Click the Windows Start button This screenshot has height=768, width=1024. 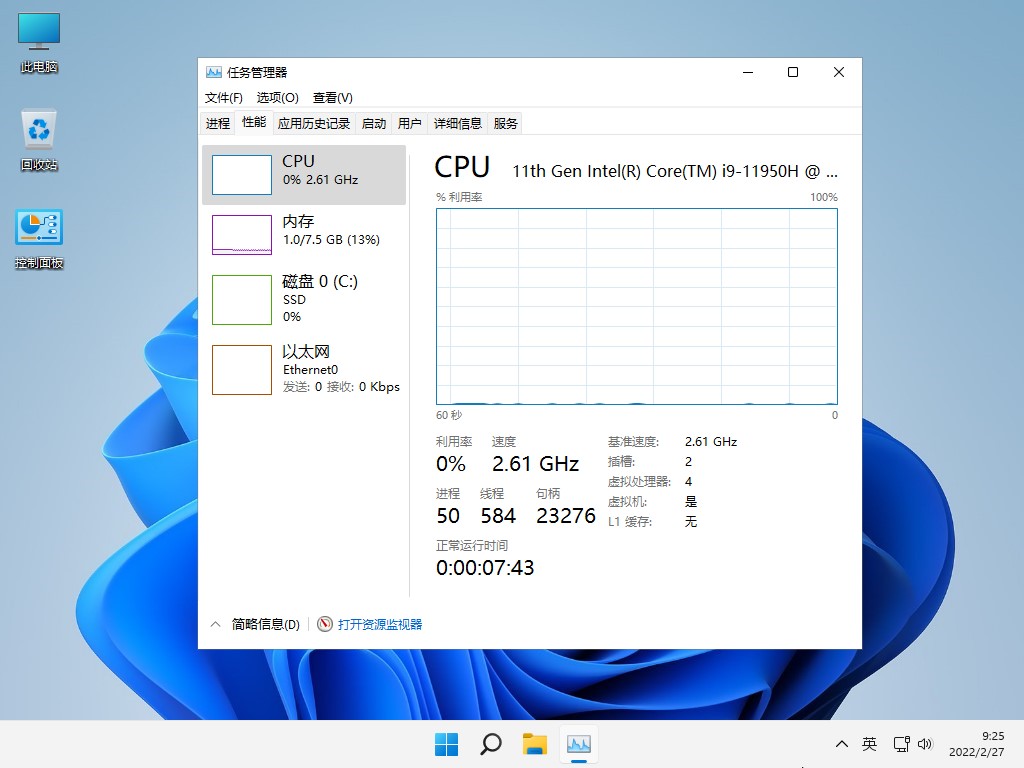pyautogui.click(x=446, y=744)
